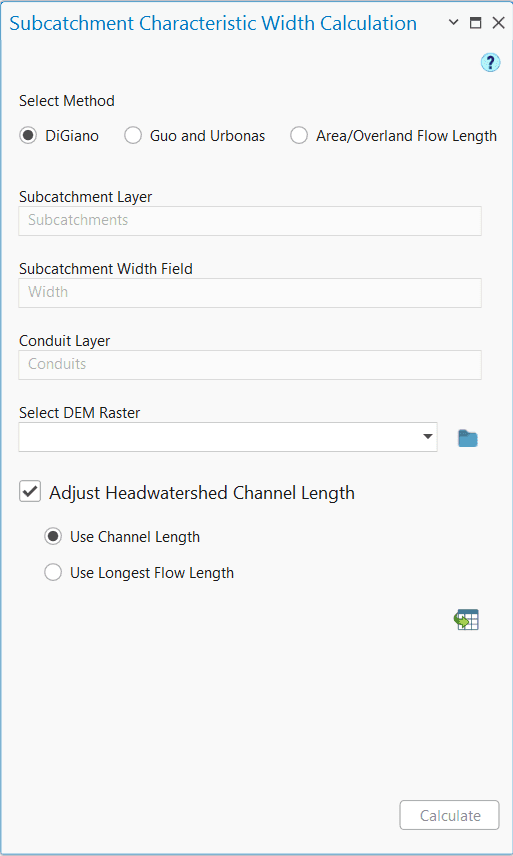This screenshot has height=856, width=513.
Task: Click the Select DEM Raster label
Action: tap(80, 413)
